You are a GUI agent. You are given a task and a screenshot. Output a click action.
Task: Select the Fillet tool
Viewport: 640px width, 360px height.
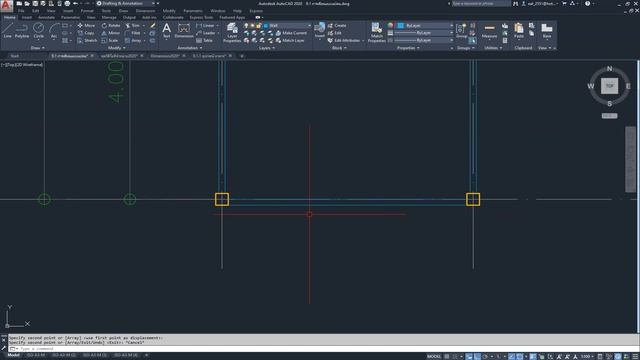[133, 33]
